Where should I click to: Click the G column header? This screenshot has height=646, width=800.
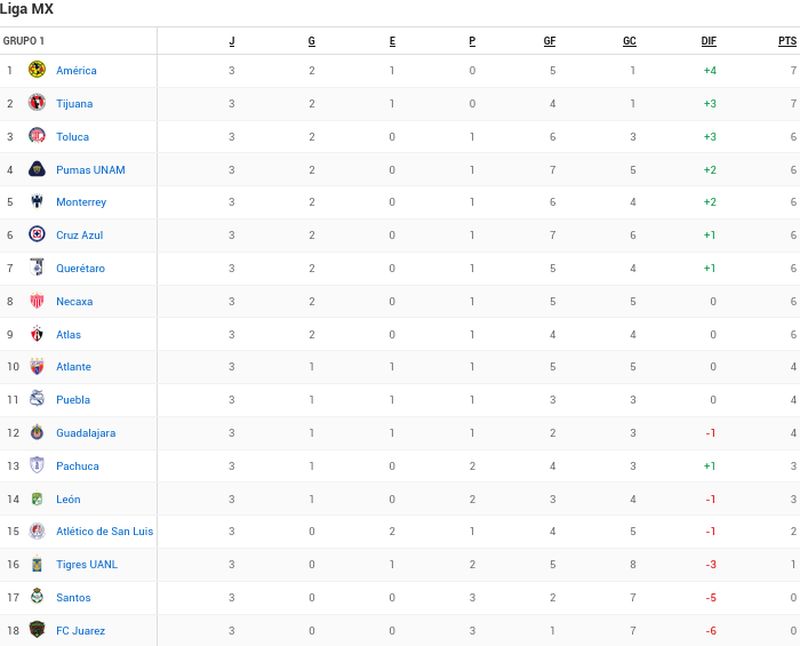click(x=312, y=41)
